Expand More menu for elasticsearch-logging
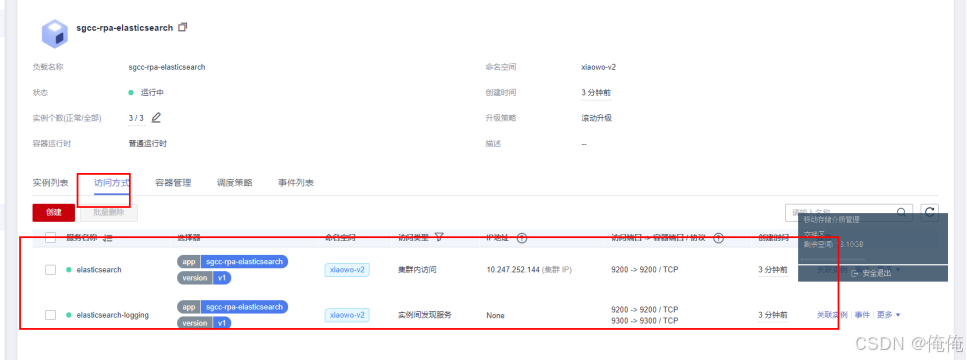This screenshot has height=361, width=967. pos(889,315)
